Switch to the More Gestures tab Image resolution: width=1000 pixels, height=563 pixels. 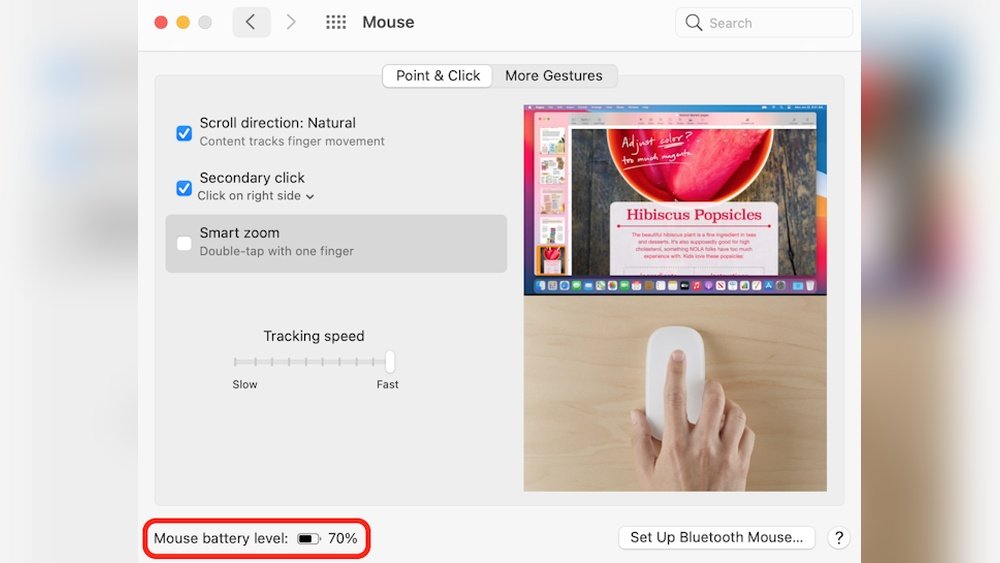pyautogui.click(x=553, y=76)
